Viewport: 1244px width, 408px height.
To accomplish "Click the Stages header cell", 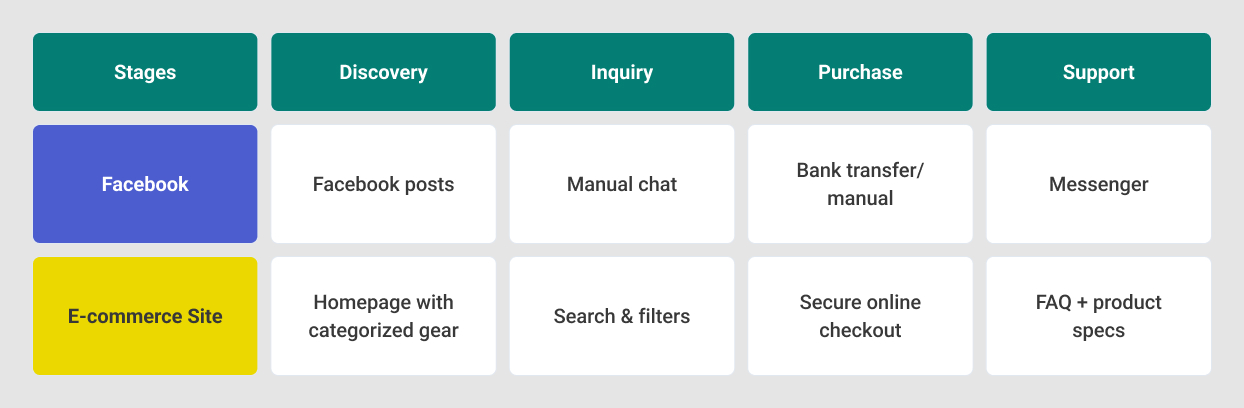I will (145, 72).
